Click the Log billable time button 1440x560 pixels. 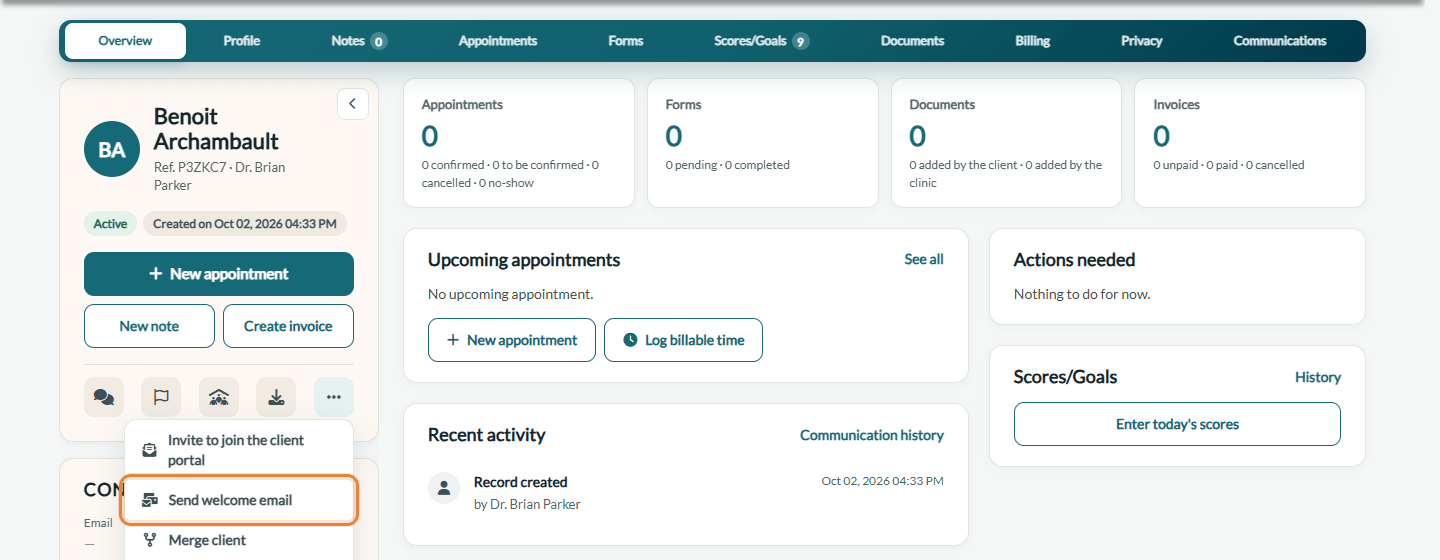683,340
